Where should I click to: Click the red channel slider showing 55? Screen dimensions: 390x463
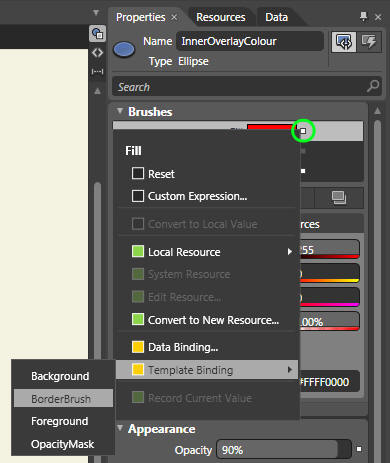coord(329,249)
